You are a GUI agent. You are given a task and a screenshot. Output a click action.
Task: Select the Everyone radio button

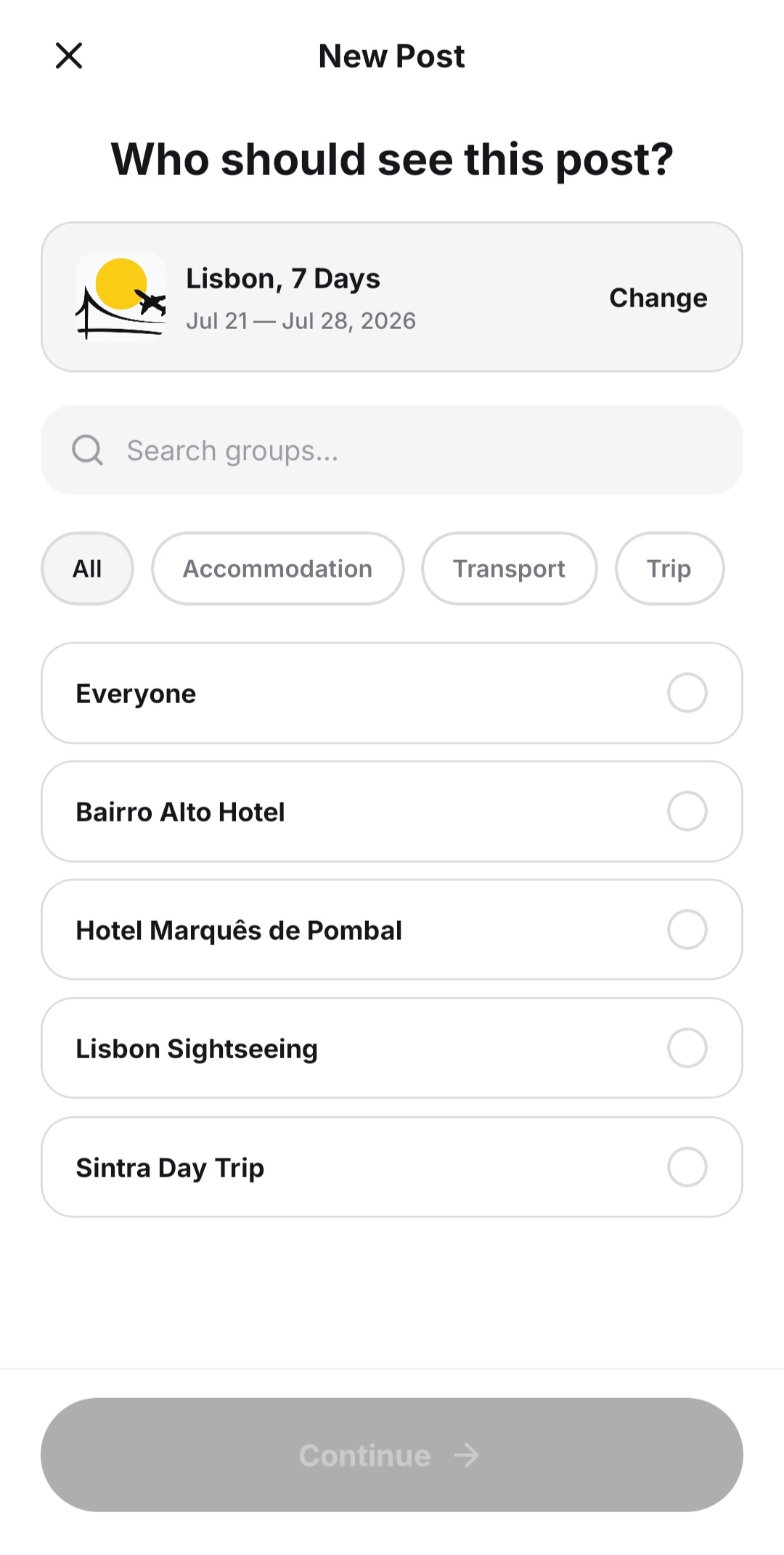coord(687,693)
